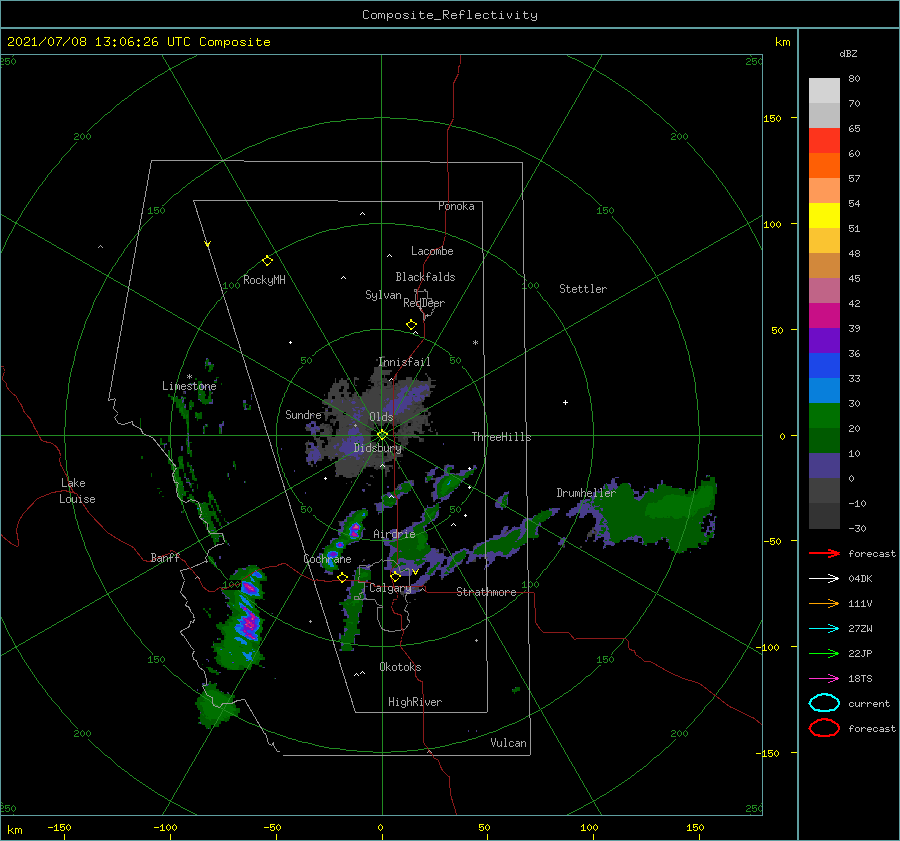
Task: Click the Sylvan label
Action: pos(383,295)
